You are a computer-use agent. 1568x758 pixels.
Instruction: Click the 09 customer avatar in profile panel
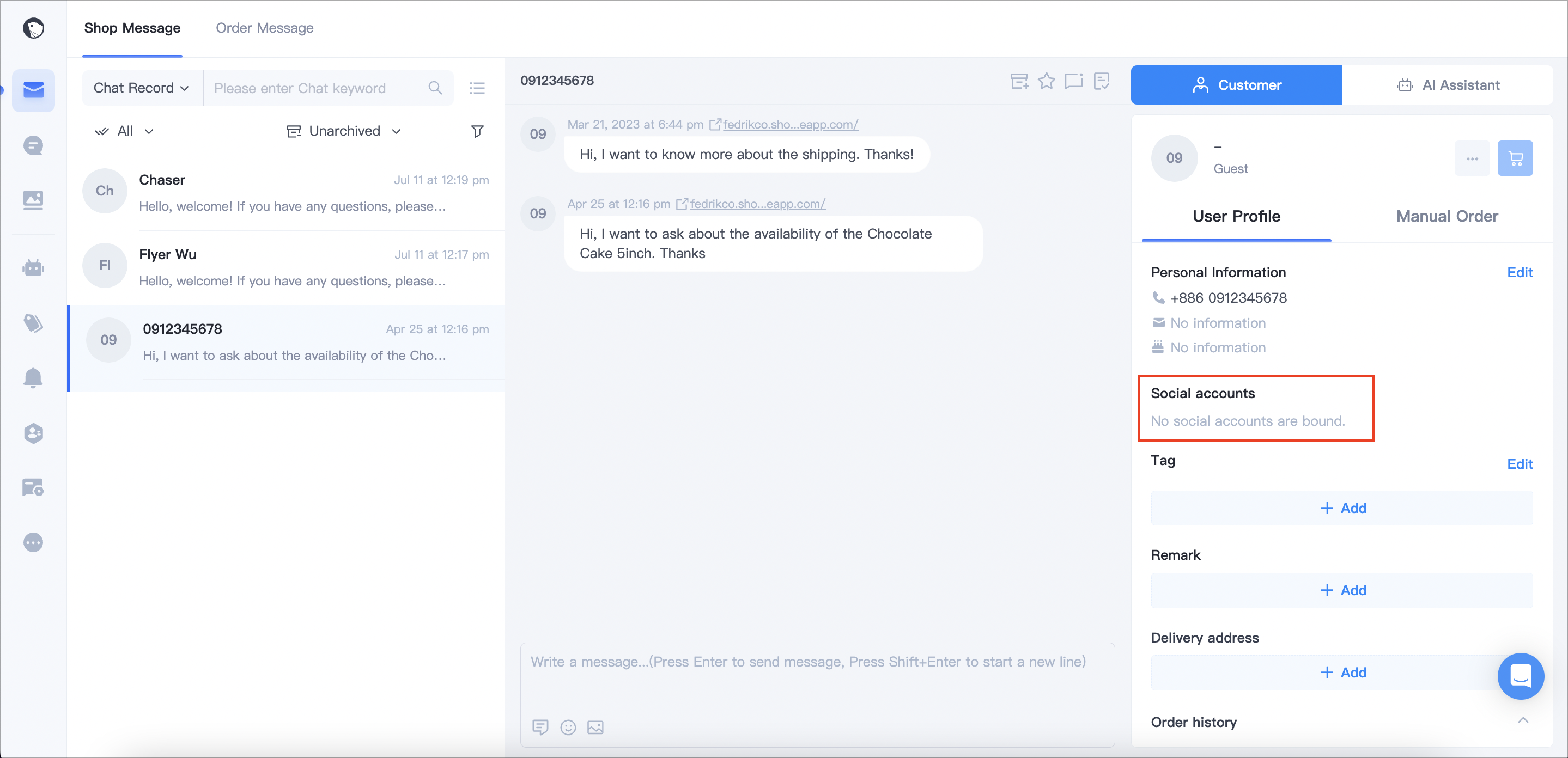1174,158
